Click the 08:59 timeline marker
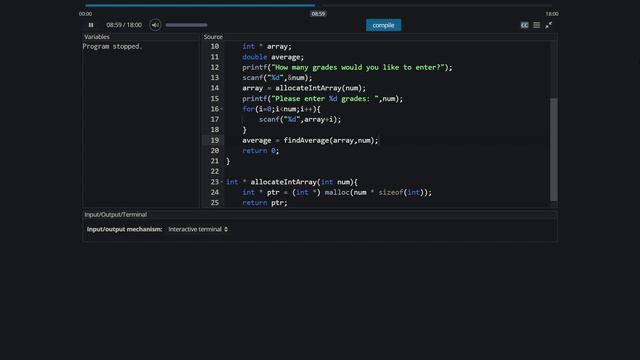This screenshot has height=360, width=640. pos(318,14)
